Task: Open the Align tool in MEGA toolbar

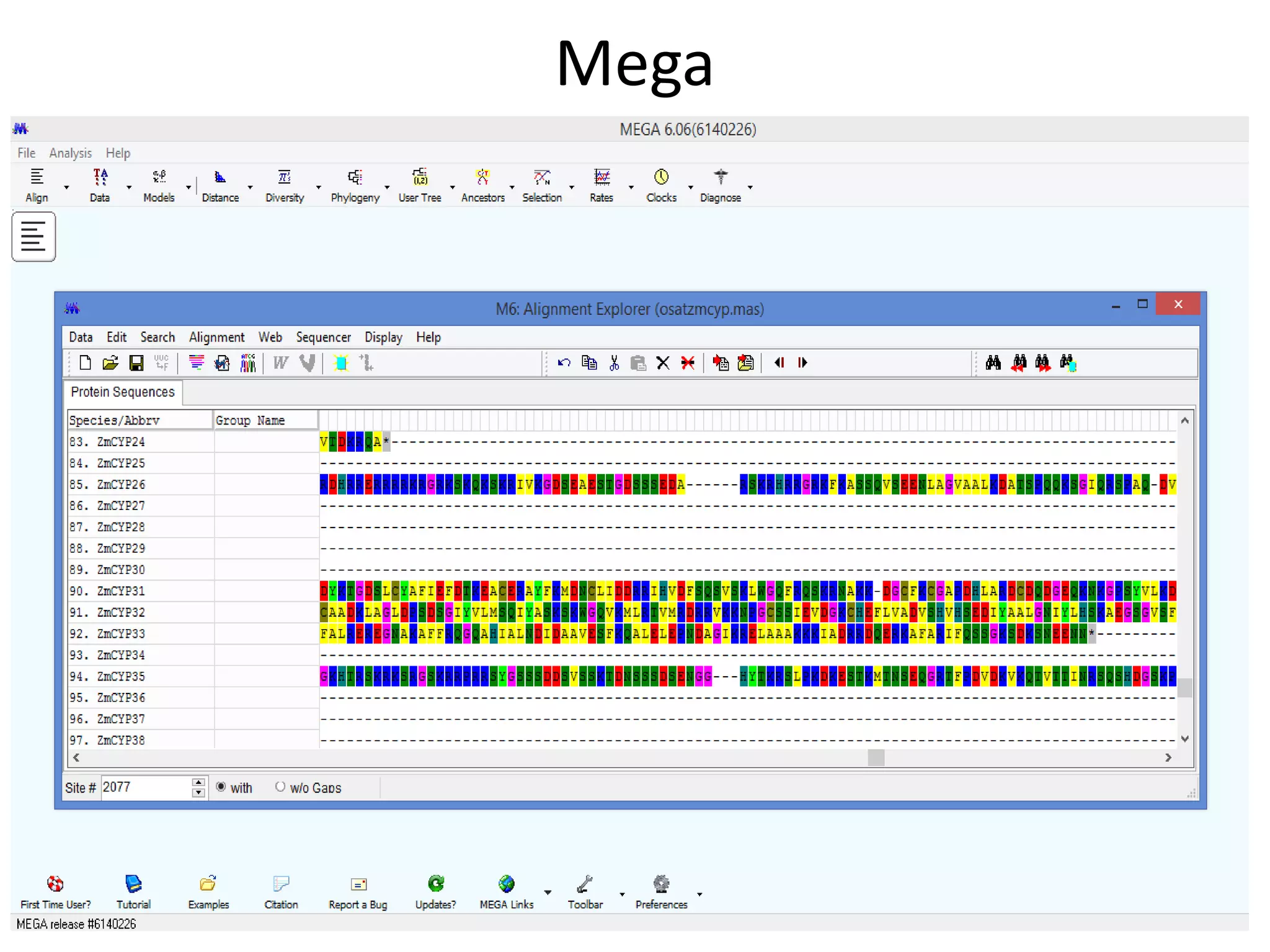Action: point(37,185)
